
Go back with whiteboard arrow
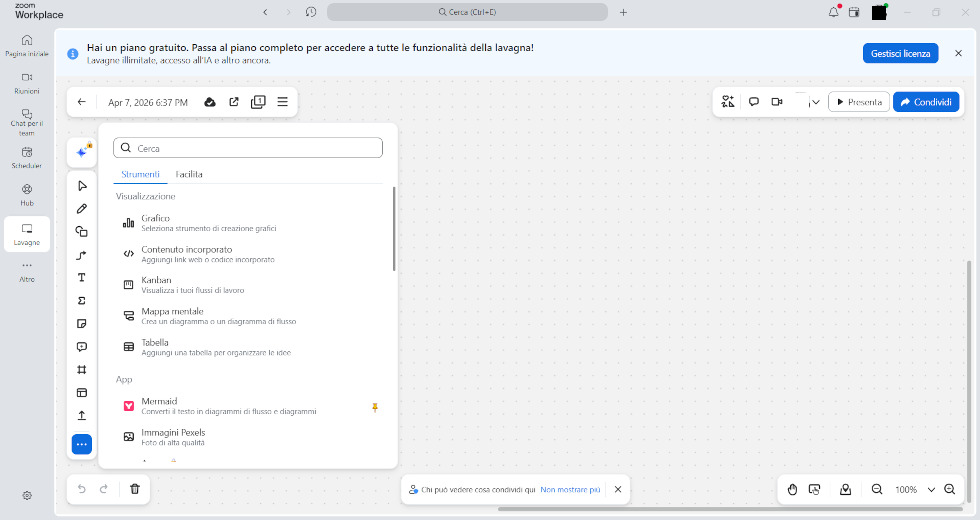pyautogui.click(x=81, y=102)
